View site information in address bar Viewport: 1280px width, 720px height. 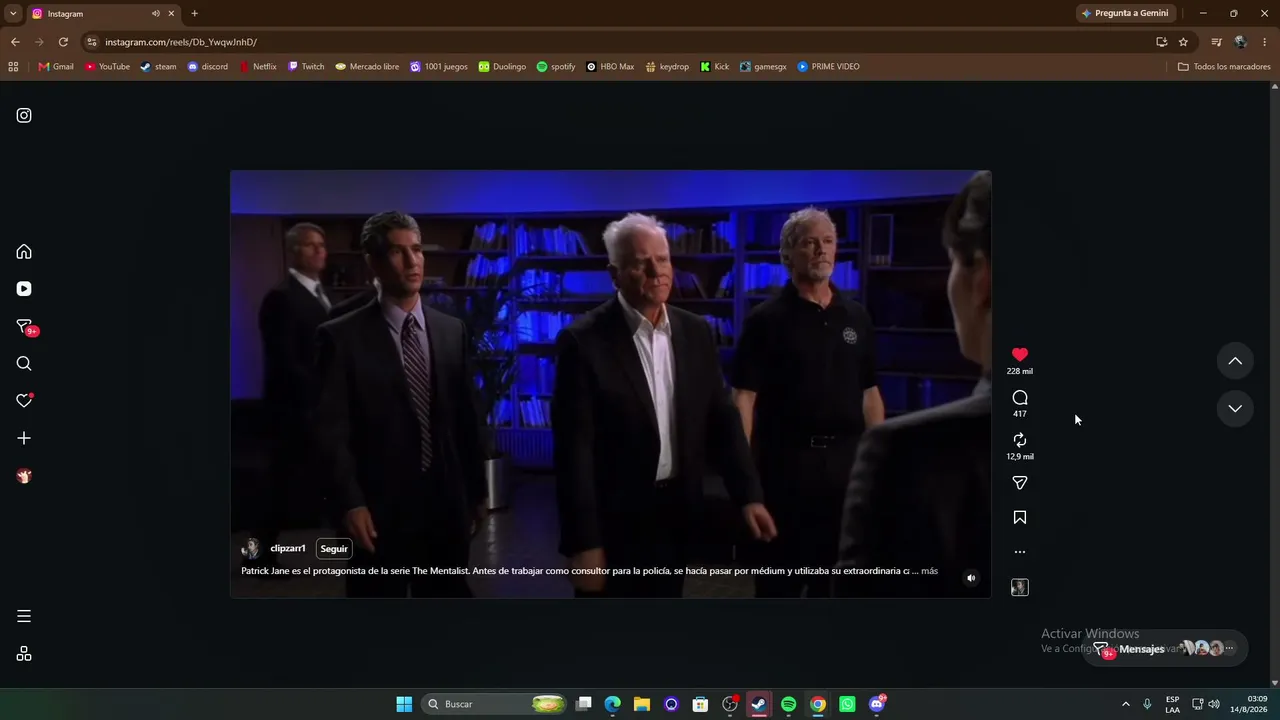pyautogui.click(x=92, y=42)
